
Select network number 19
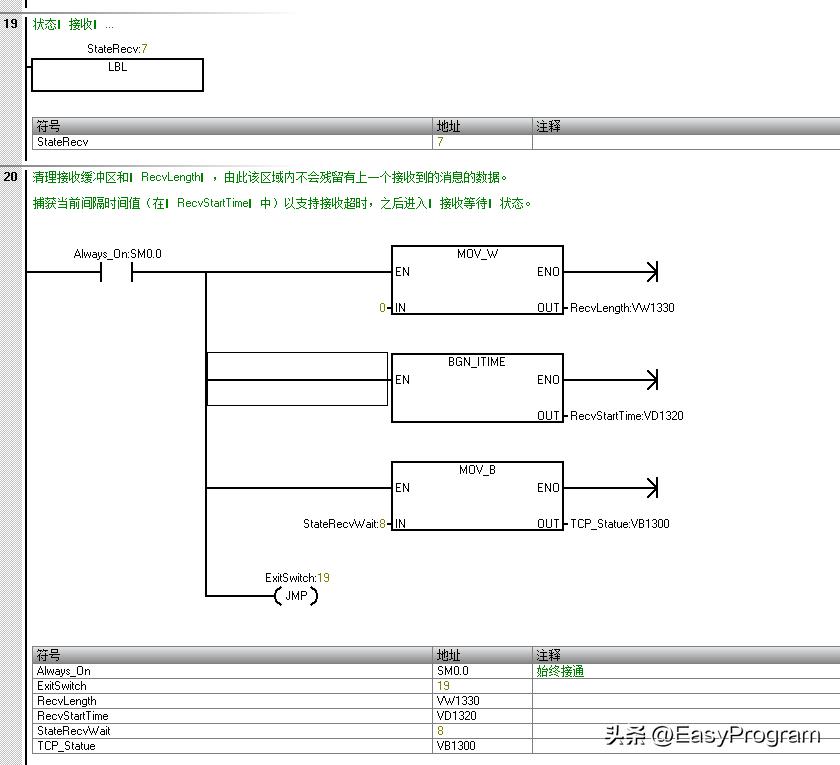point(11,24)
